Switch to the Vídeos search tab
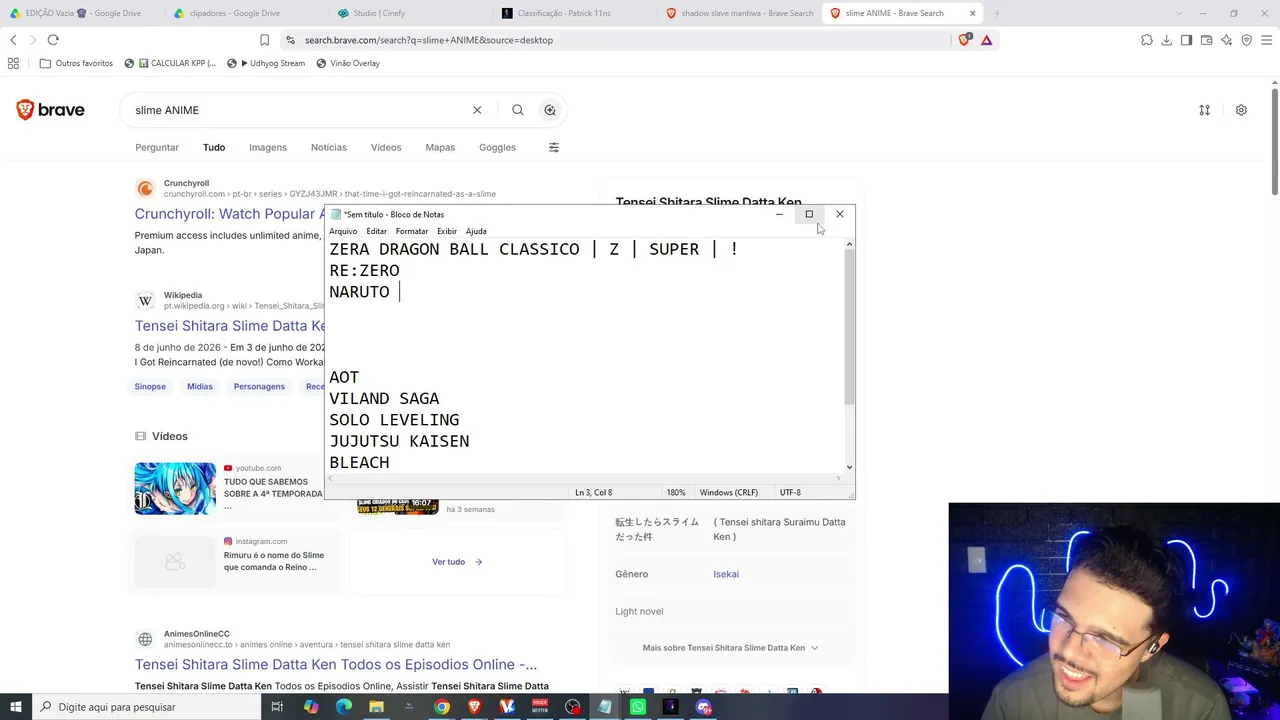The width and height of the screenshot is (1280, 720). click(x=386, y=147)
